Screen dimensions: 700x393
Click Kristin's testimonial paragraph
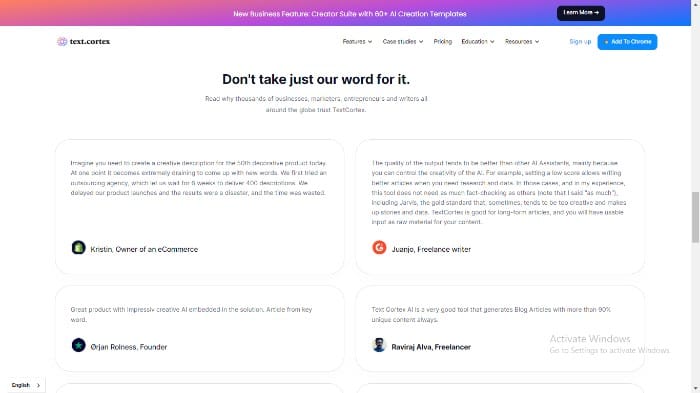pyautogui.click(x=199, y=178)
